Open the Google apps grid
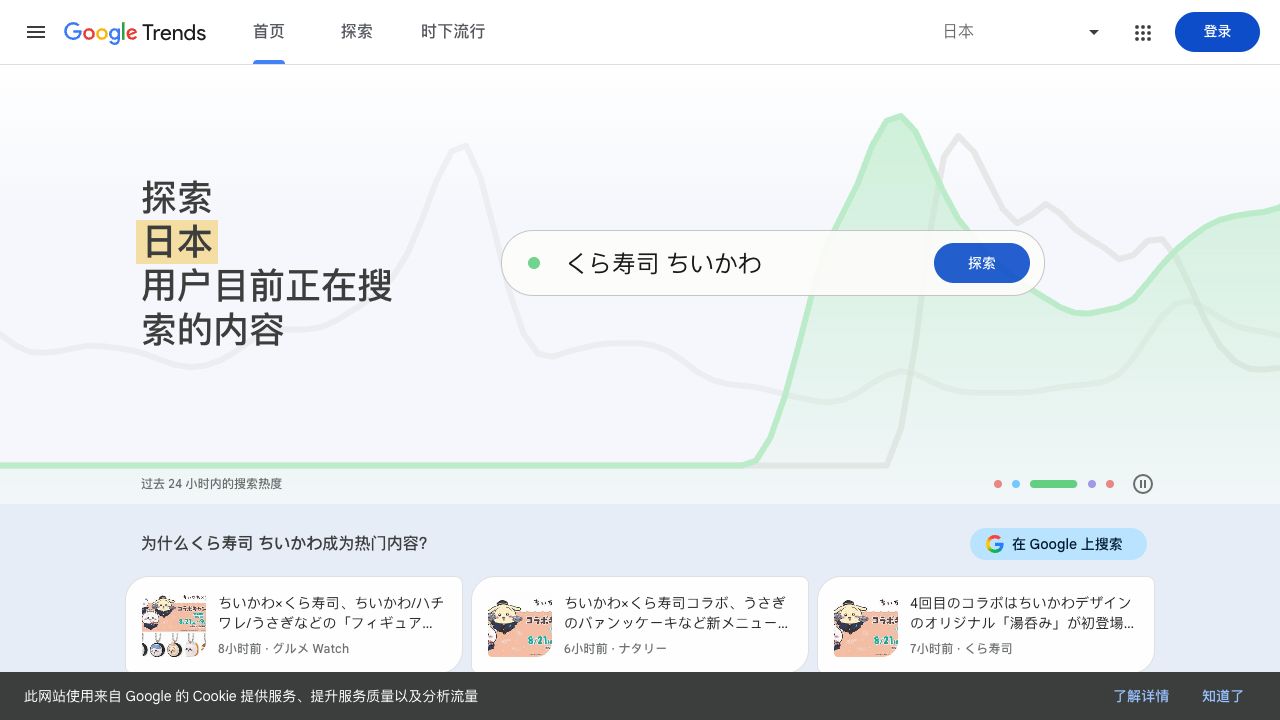This screenshot has width=1280, height=720. point(1143,32)
